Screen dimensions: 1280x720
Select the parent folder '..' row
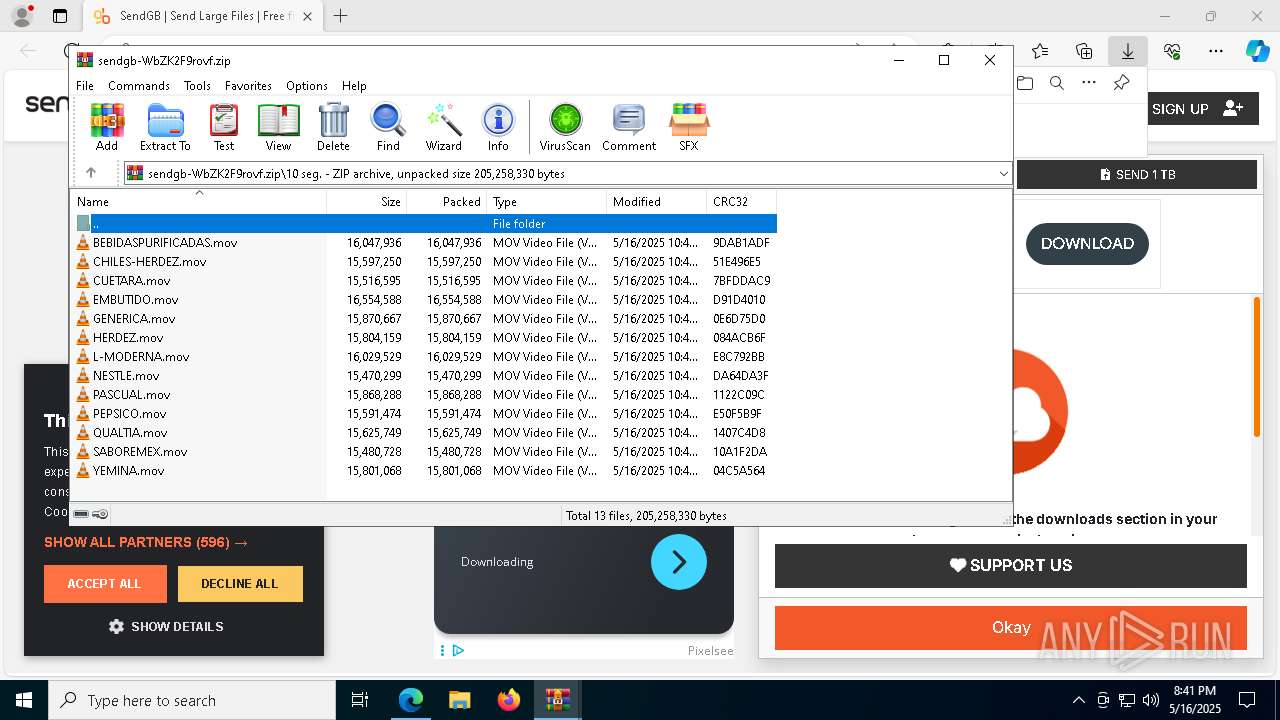(425, 223)
